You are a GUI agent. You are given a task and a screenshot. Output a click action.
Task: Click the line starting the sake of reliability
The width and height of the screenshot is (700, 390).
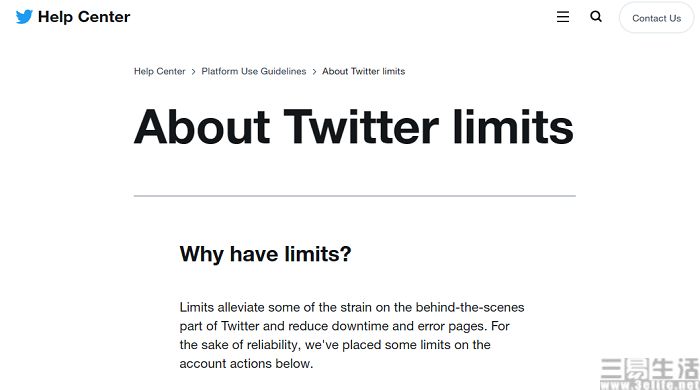(335, 345)
